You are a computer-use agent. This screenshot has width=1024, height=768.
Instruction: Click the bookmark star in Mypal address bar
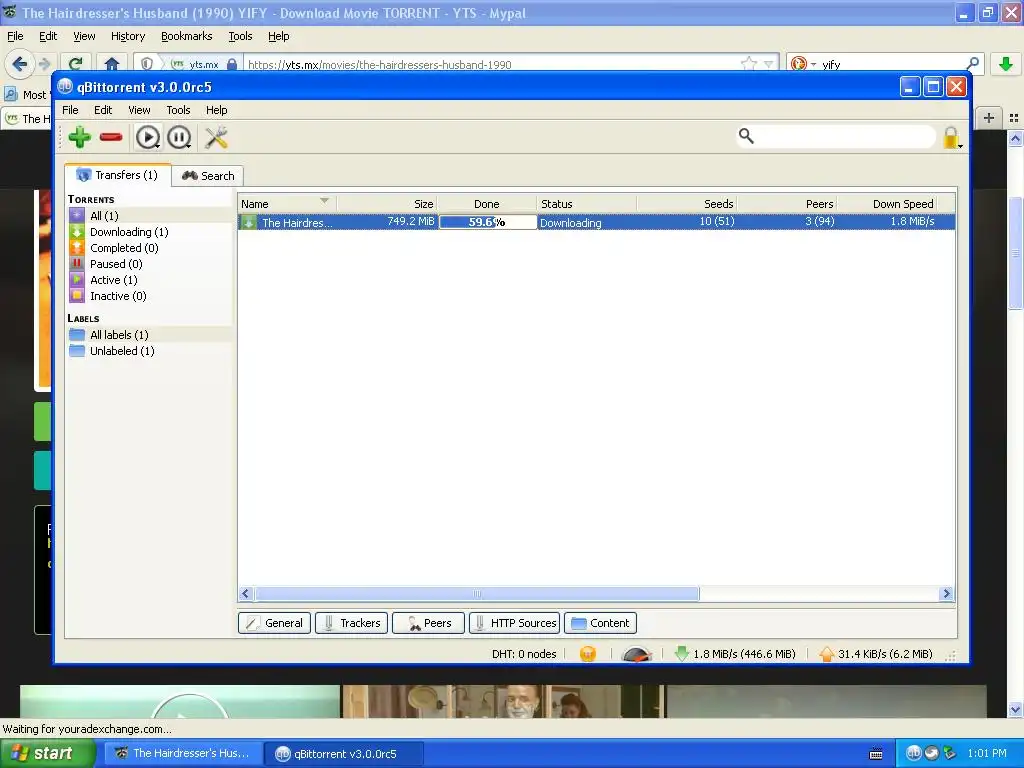point(748,64)
